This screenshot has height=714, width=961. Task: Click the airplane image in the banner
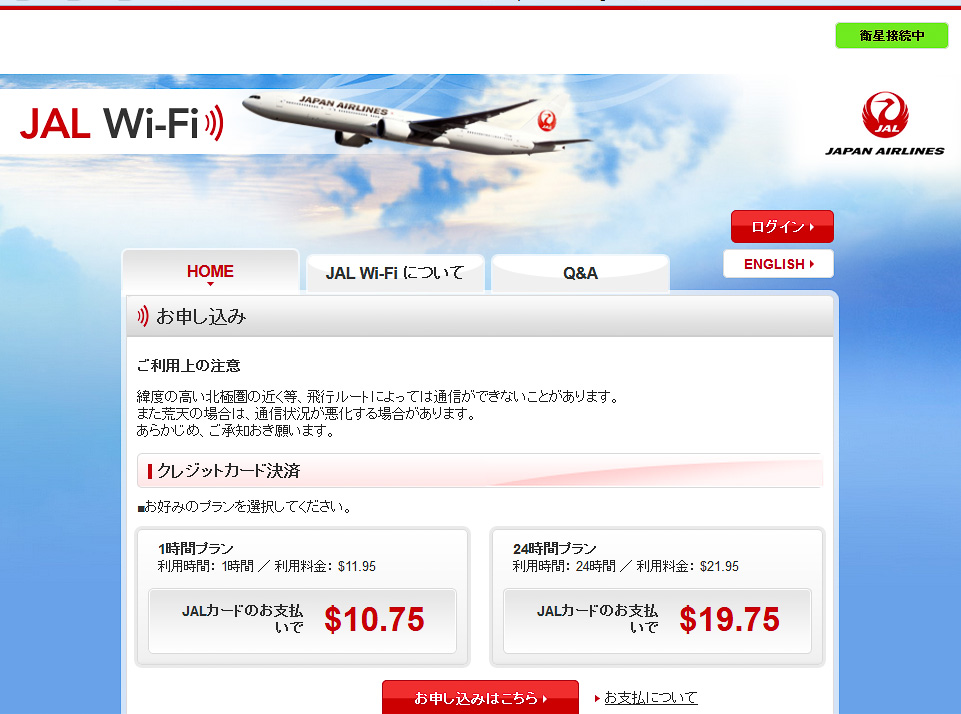(x=416, y=121)
